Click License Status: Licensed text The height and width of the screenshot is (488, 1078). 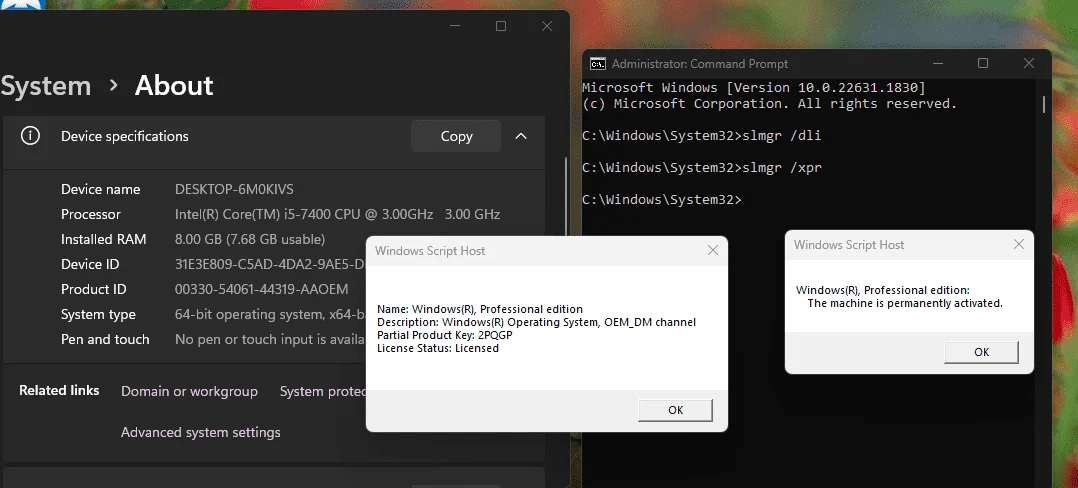click(x=438, y=348)
